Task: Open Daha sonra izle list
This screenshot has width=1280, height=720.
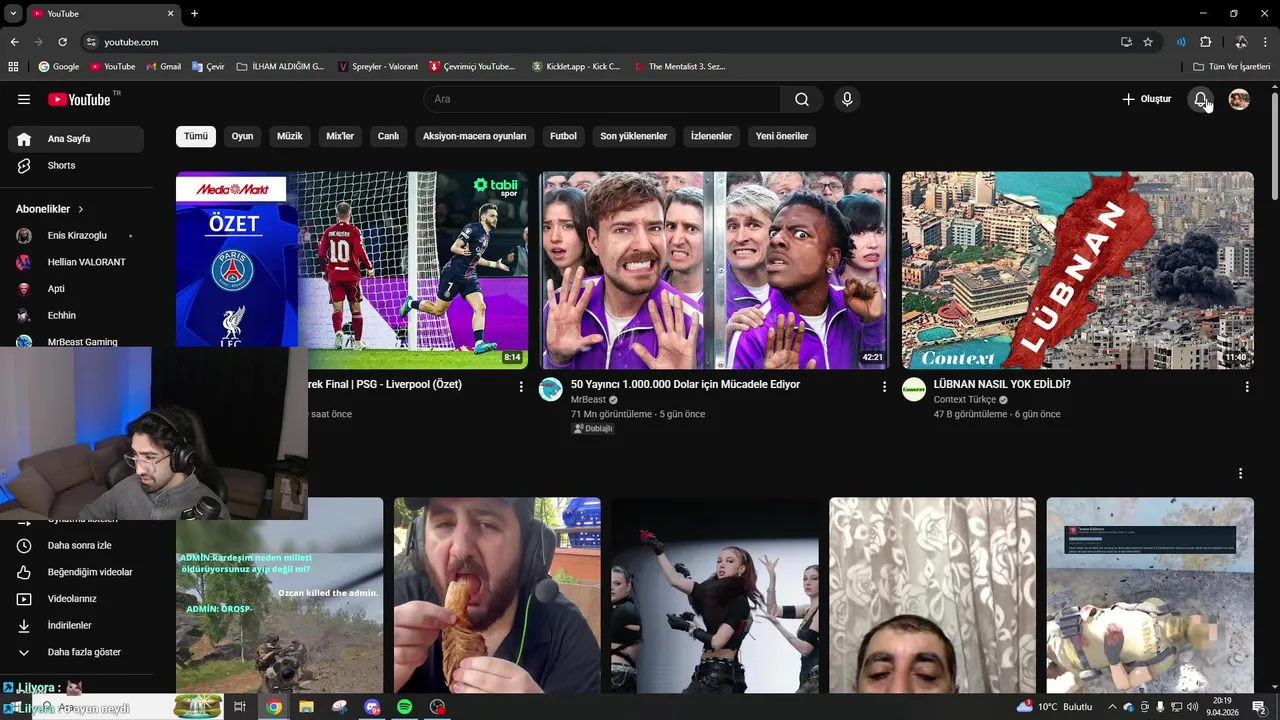Action: [x=76, y=546]
